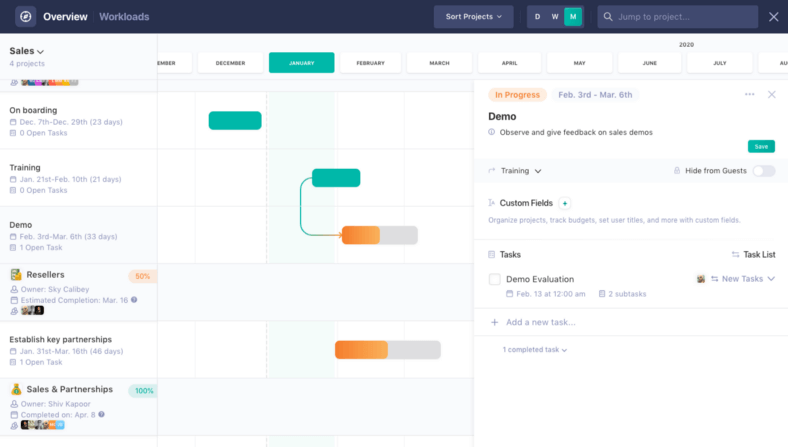This screenshot has width=788, height=447.
Task: Click the On boarding teal Gantt bar
Action: (x=235, y=121)
